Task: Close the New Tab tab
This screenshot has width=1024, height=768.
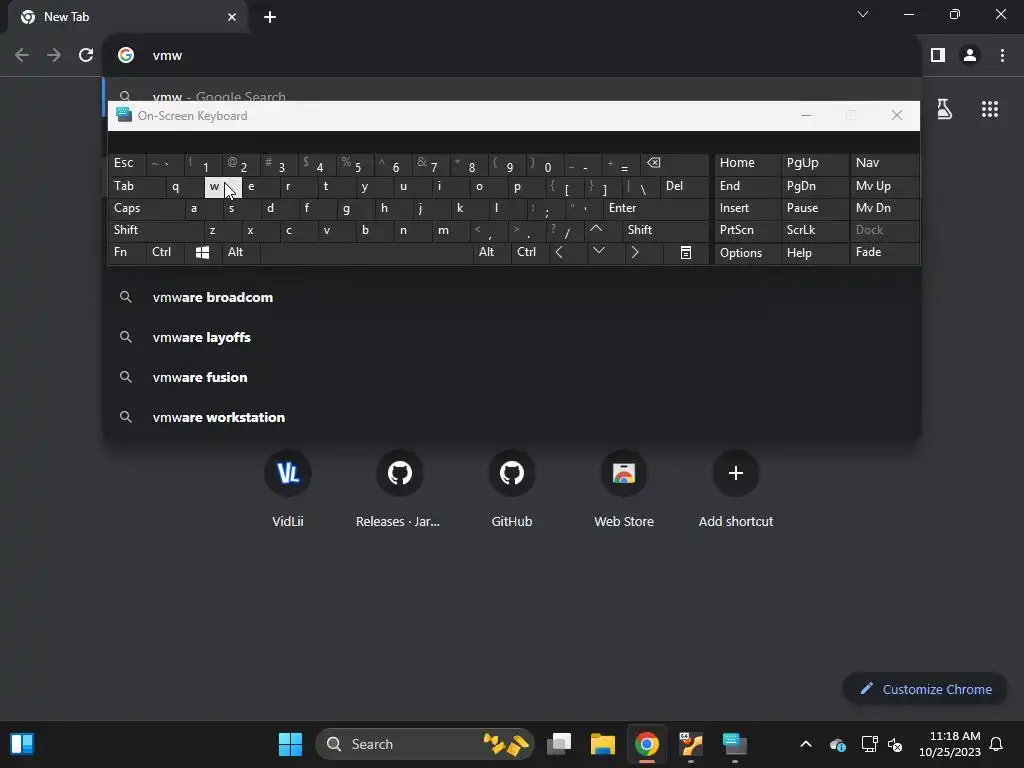Action: (x=232, y=17)
